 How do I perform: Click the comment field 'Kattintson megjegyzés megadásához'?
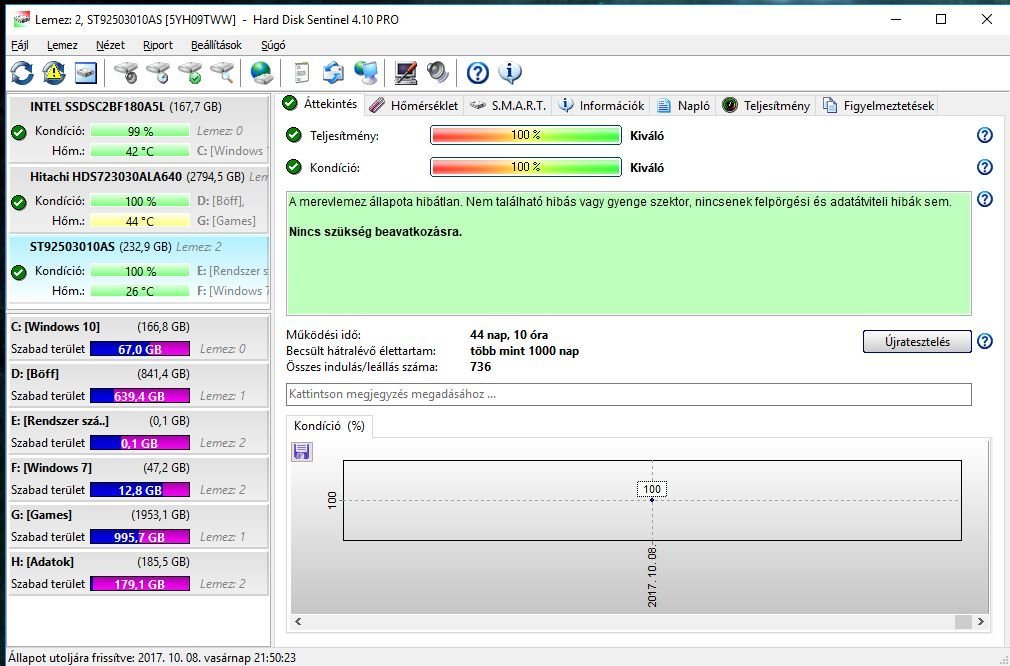pos(629,394)
